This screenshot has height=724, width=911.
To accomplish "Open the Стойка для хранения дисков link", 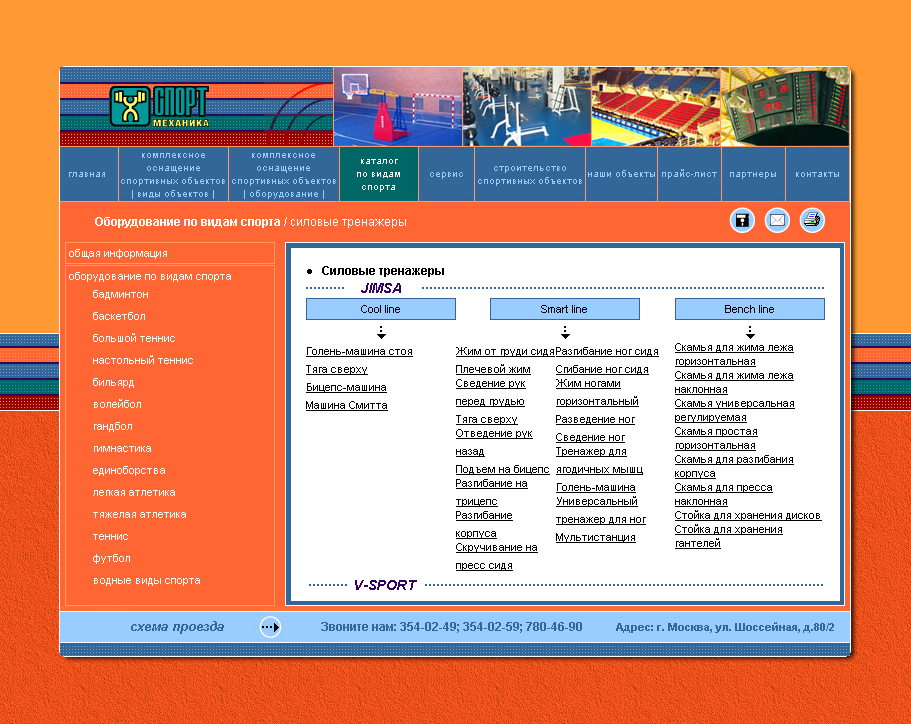I will tap(747, 515).
